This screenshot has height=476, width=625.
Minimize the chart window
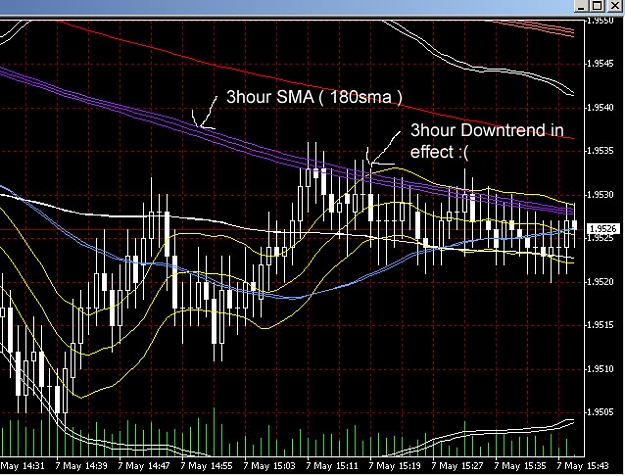pos(582,6)
